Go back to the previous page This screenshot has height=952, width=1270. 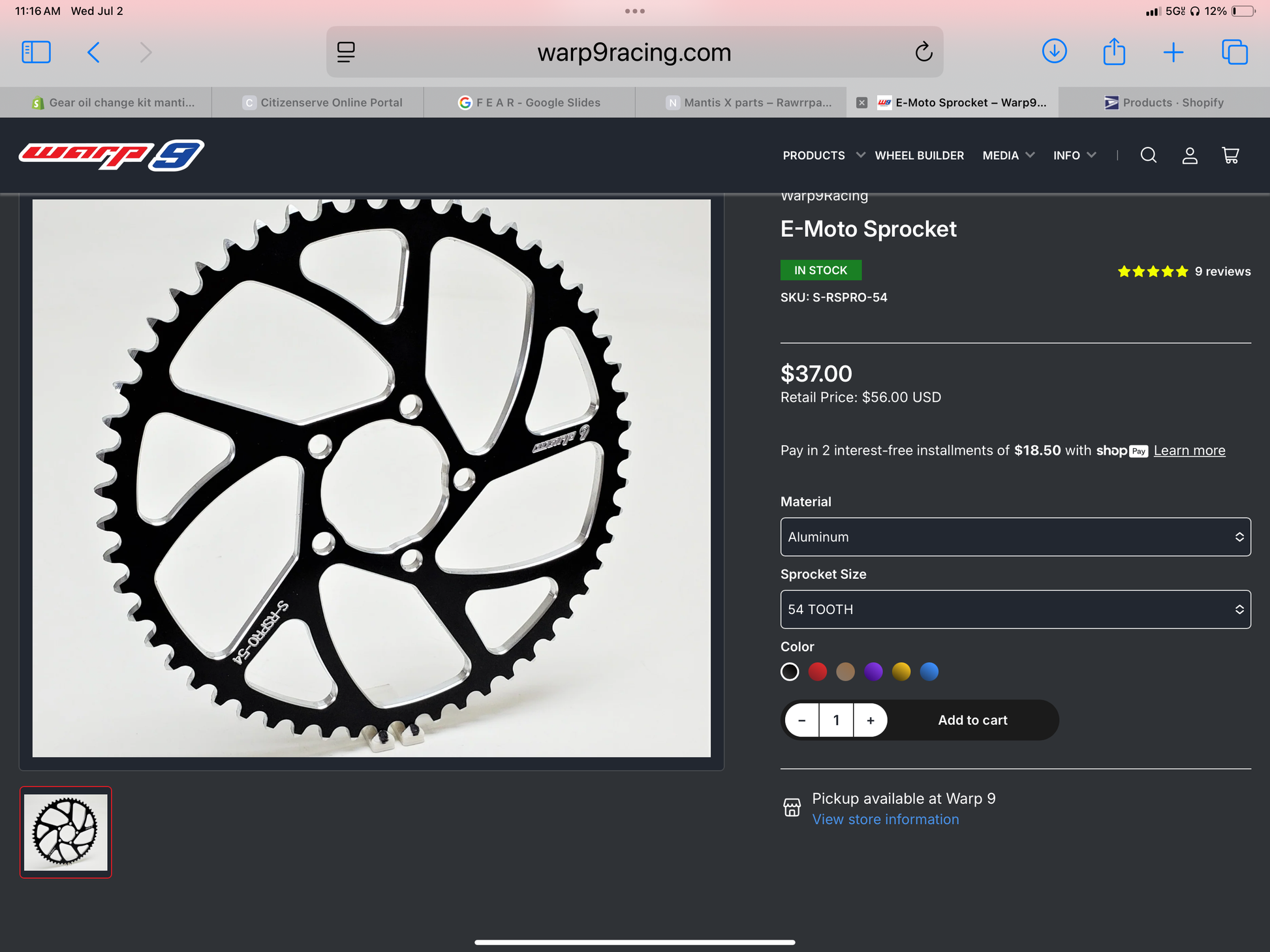(x=93, y=52)
